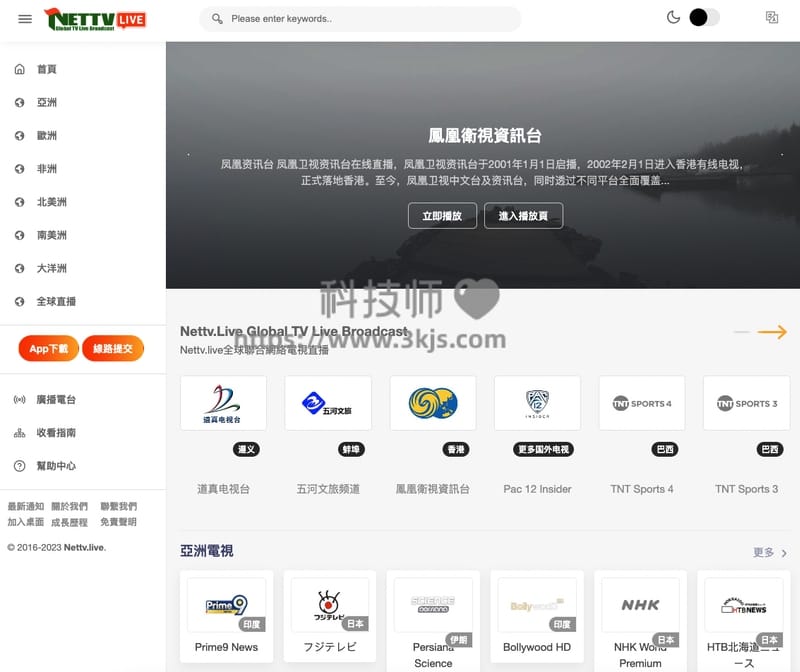This screenshot has height=672, width=800.
Task: Open the フジテレビ channel card
Action: click(x=330, y=616)
